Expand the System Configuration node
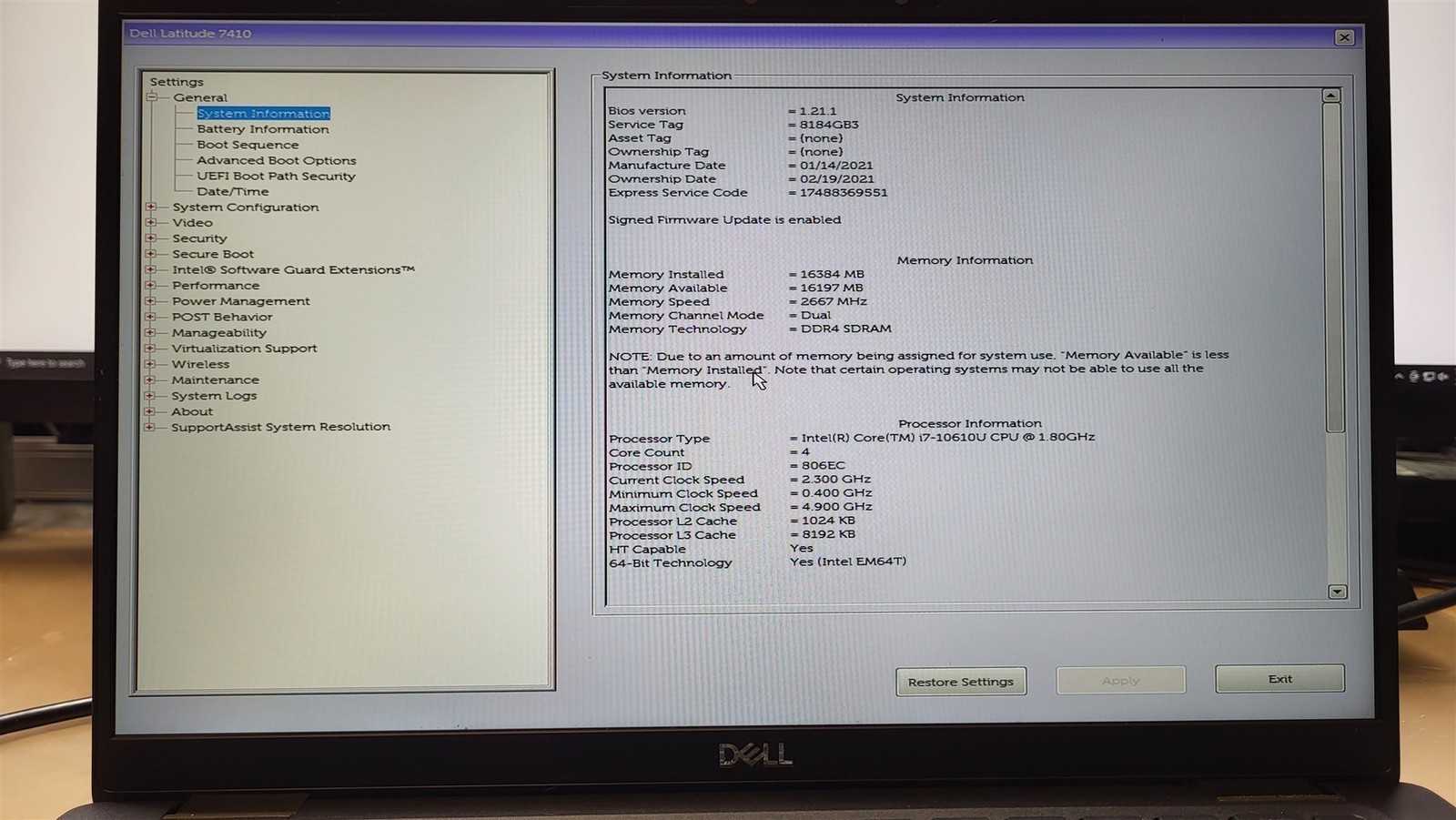The image size is (1456, 820). tap(151, 208)
